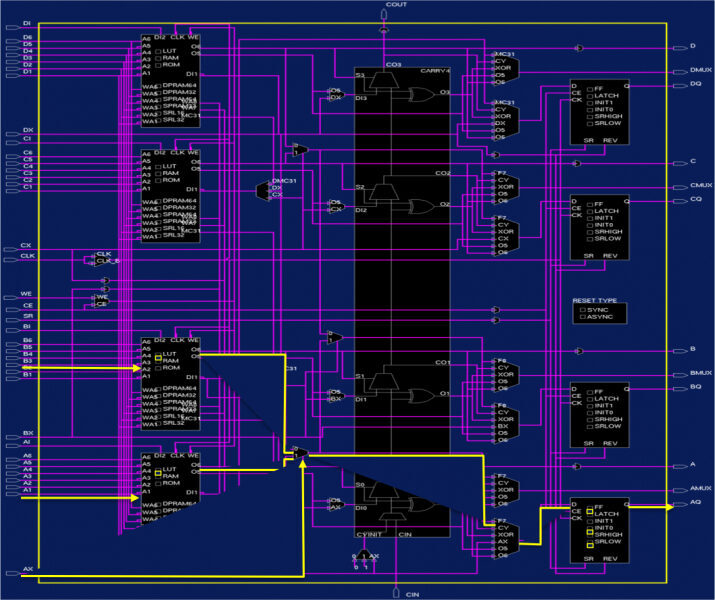
Task: Check LATCH in the DQ flip-flop
Action: coord(591,96)
